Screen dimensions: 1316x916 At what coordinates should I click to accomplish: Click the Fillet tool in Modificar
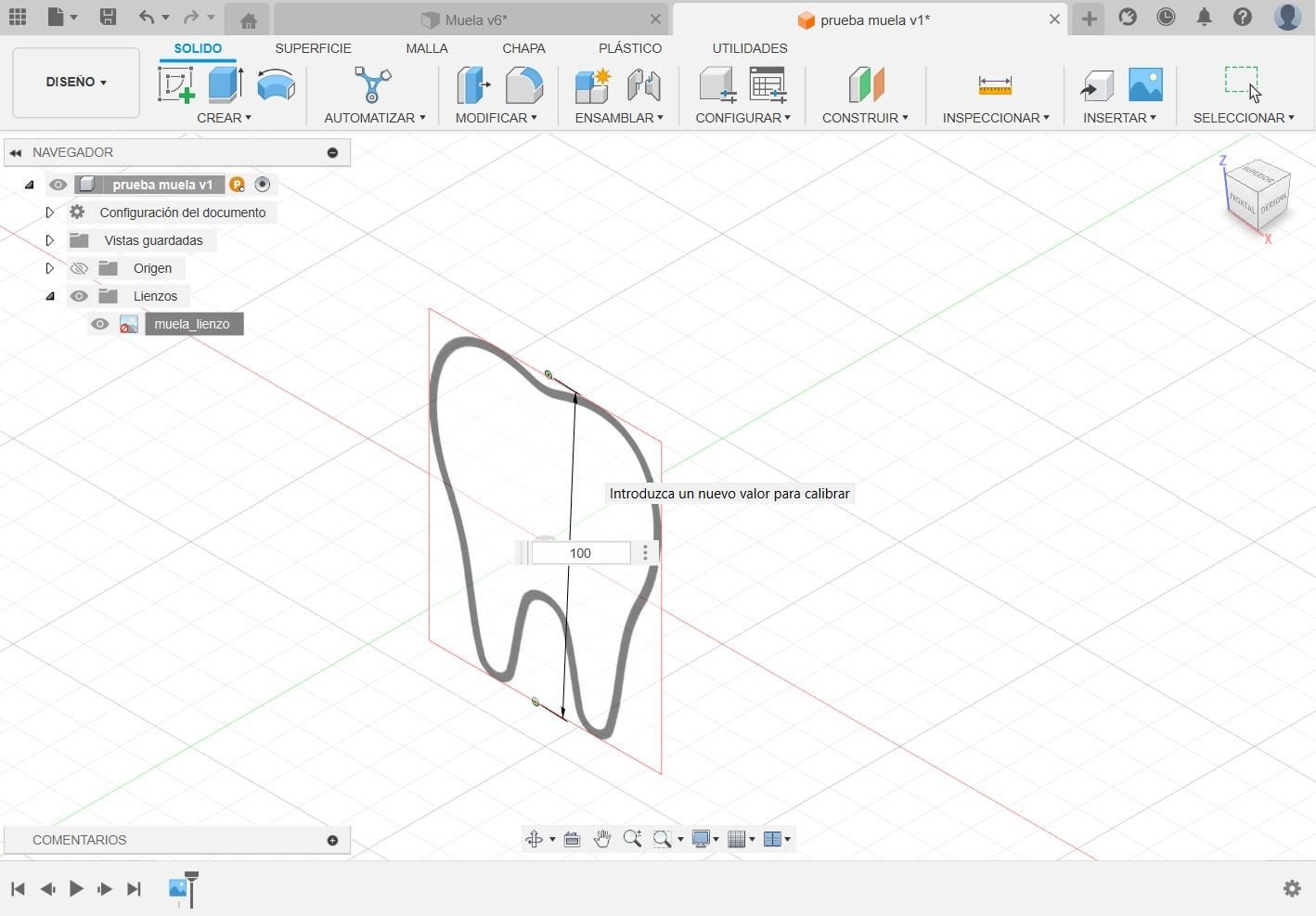click(x=524, y=84)
